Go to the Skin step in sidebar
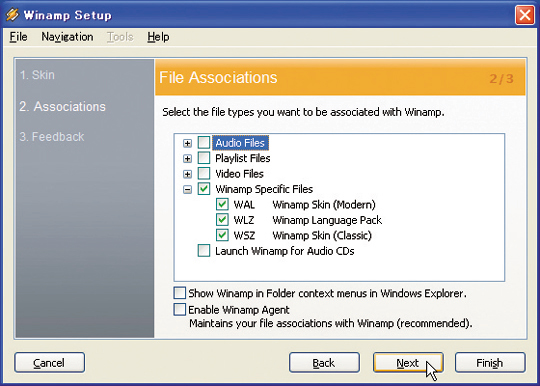Screen dimensions: 540x386 [x=37, y=75]
